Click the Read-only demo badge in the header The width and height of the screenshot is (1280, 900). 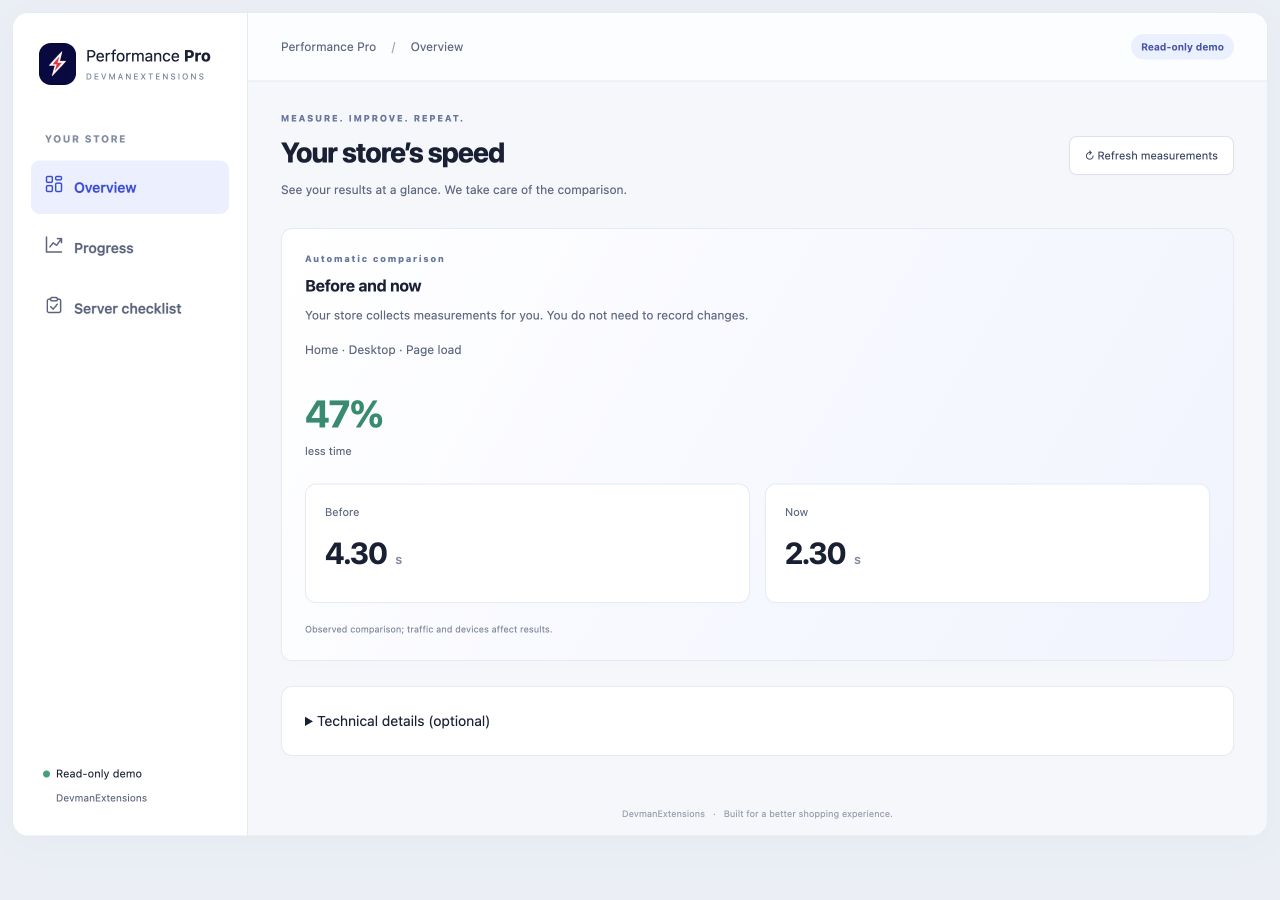[x=1182, y=47]
